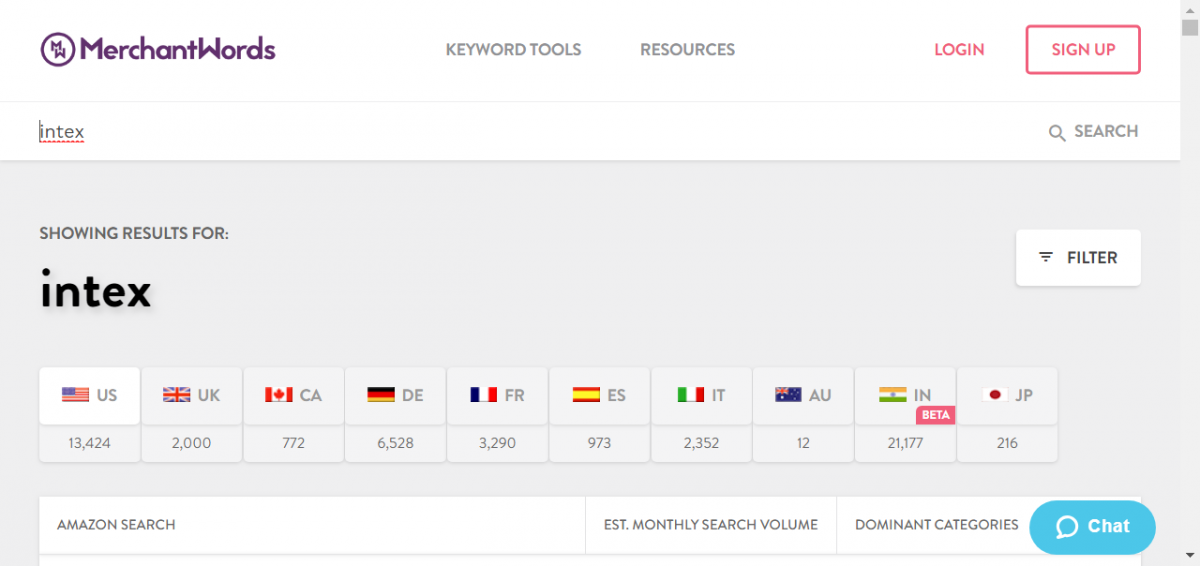
Task: Click the Sign Up button
Action: pyautogui.click(x=1083, y=49)
